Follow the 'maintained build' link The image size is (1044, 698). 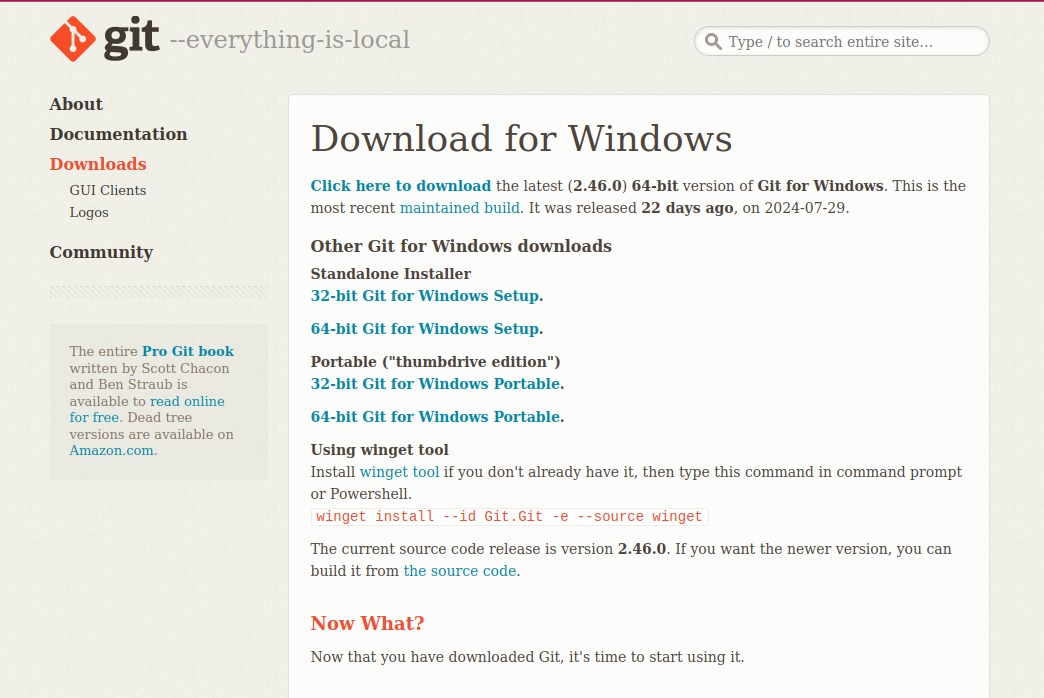click(459, 208)
